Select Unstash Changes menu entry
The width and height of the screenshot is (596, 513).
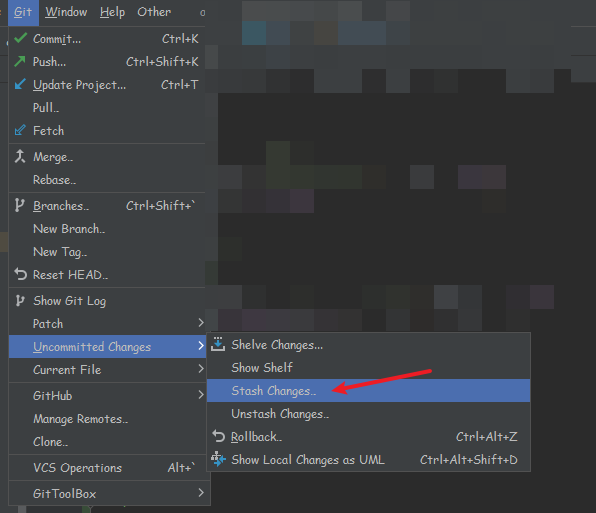(x=368, y=413)
